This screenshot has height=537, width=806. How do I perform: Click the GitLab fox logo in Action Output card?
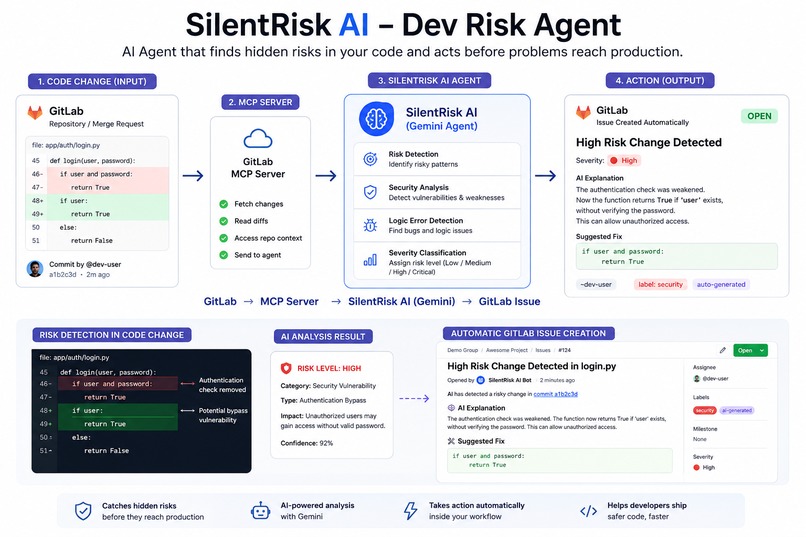click(583, 112)
